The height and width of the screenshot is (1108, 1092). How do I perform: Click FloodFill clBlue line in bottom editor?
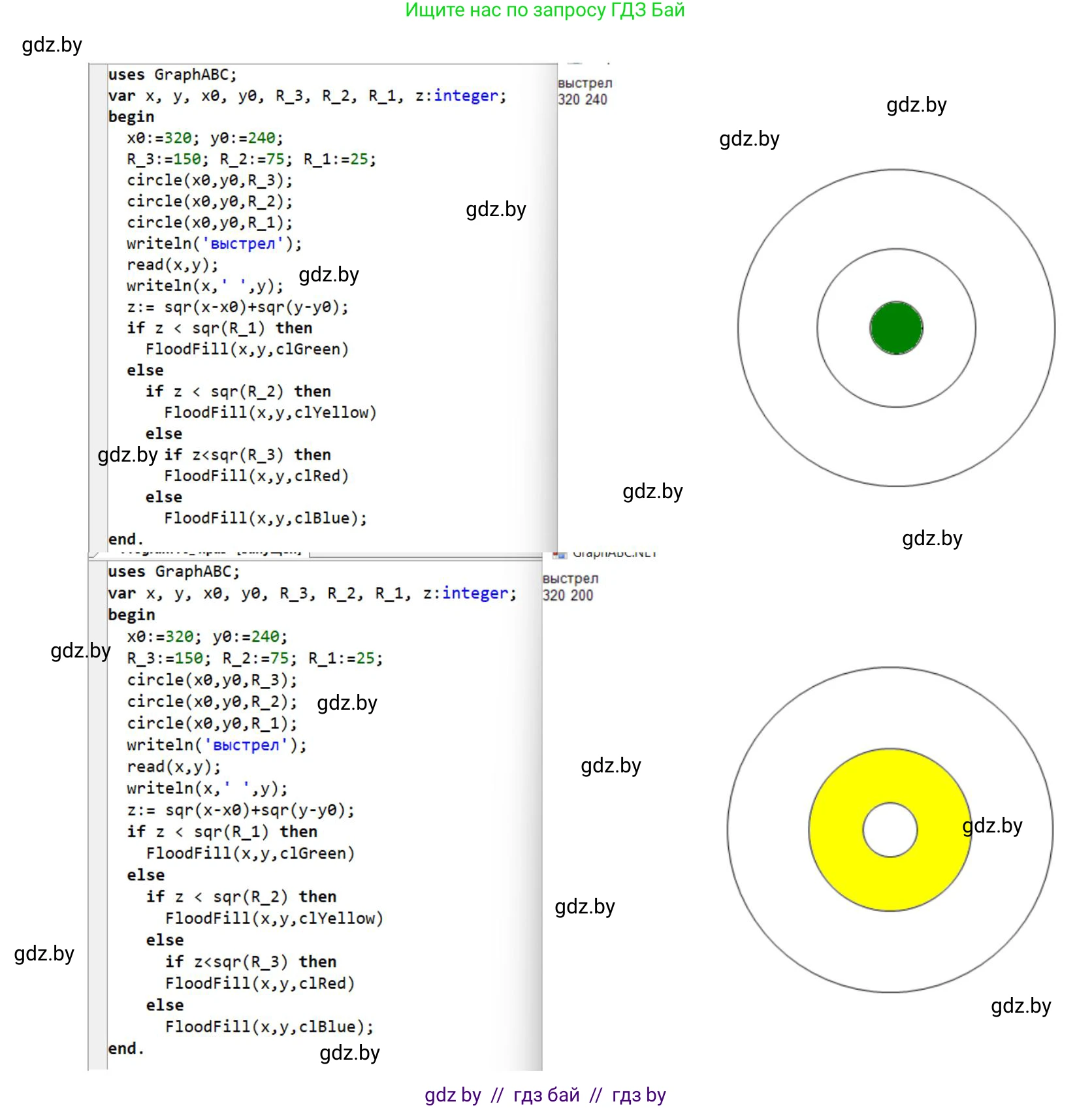point(269,1026)
